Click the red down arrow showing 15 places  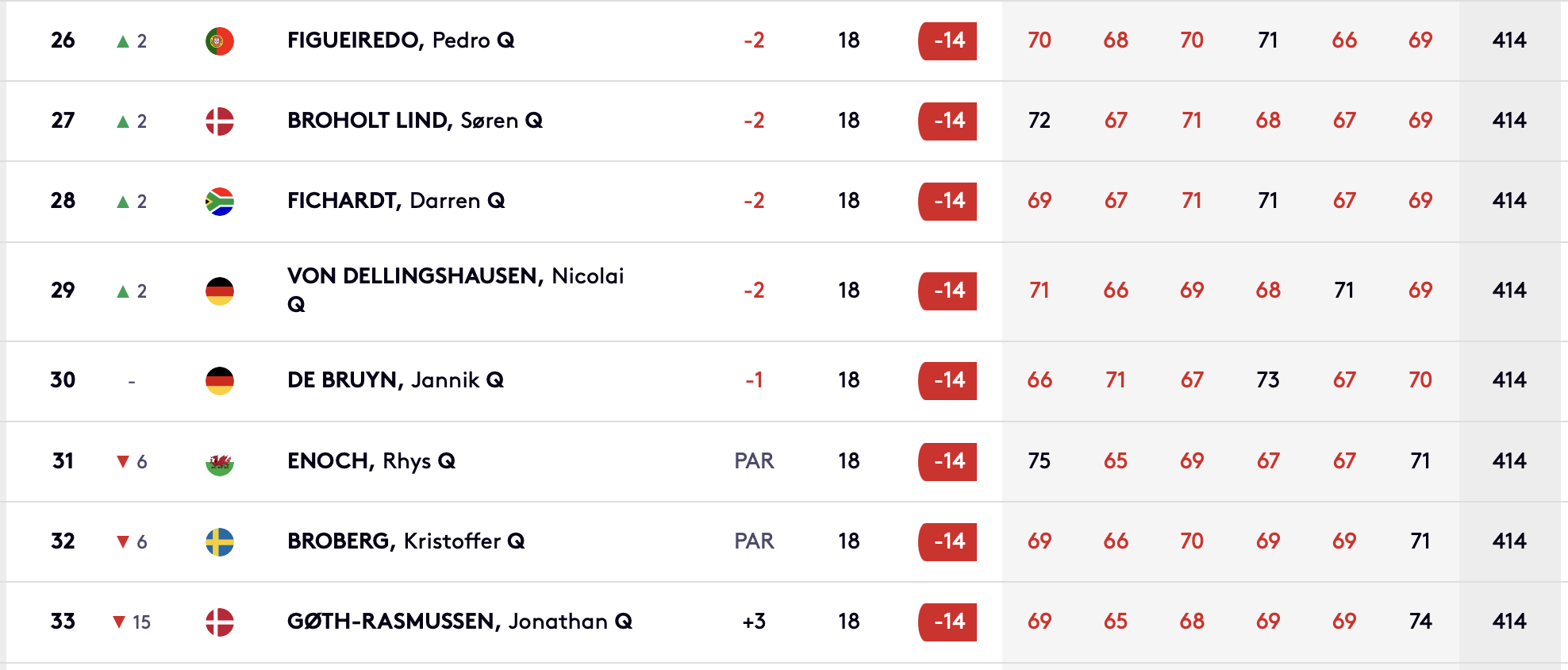119,622
